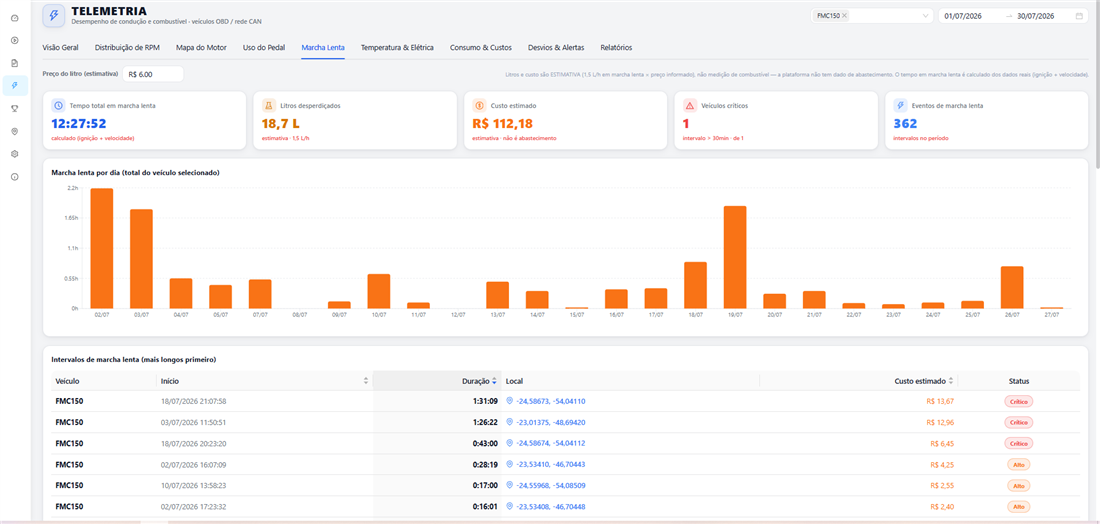Click the 19/07 bar in the chart
Screen dimensions: 1100x524
pyautogui.click(x=735, y=257)
